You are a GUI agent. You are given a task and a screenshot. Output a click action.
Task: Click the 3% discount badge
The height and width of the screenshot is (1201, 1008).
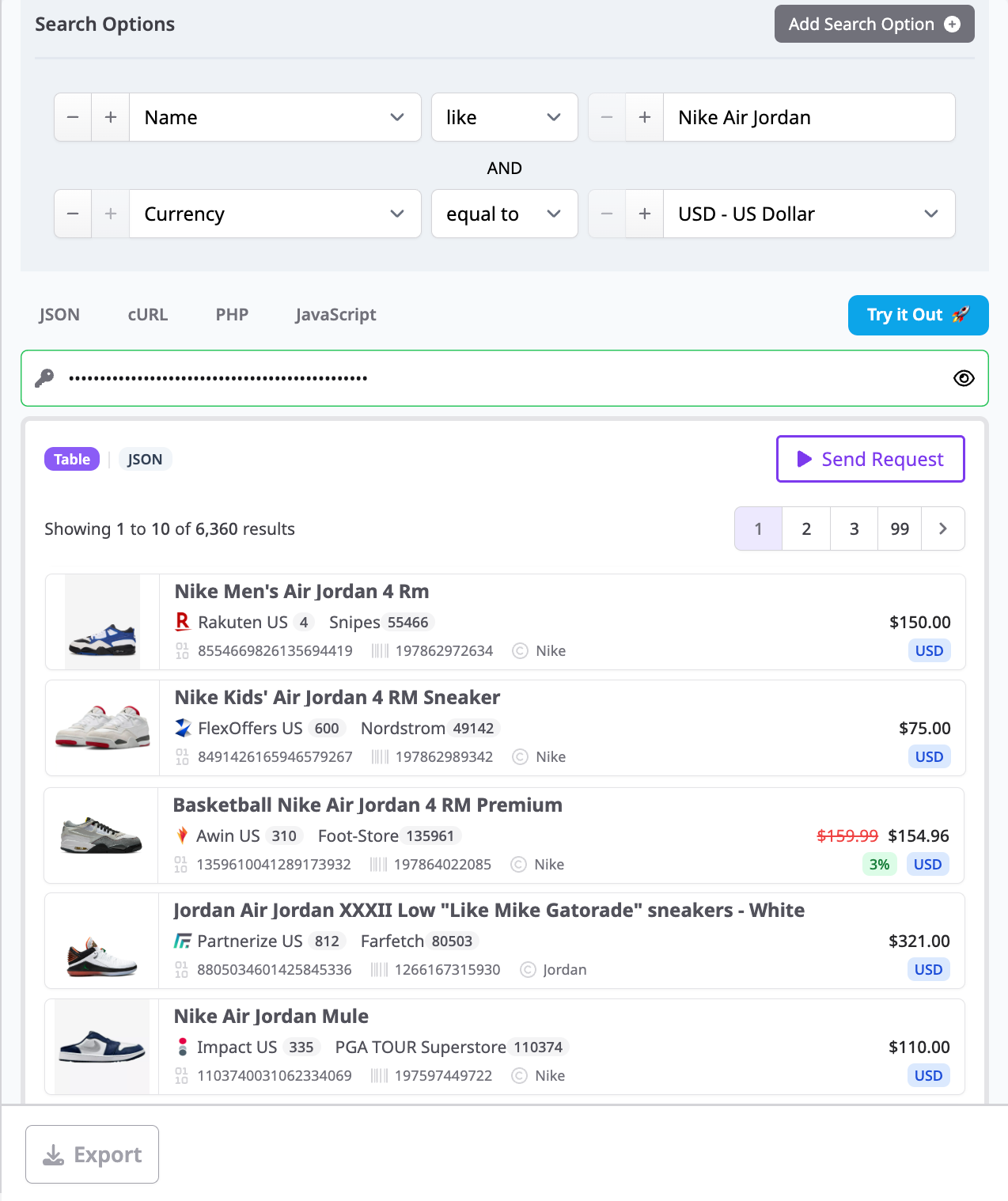tap(879, 864)
